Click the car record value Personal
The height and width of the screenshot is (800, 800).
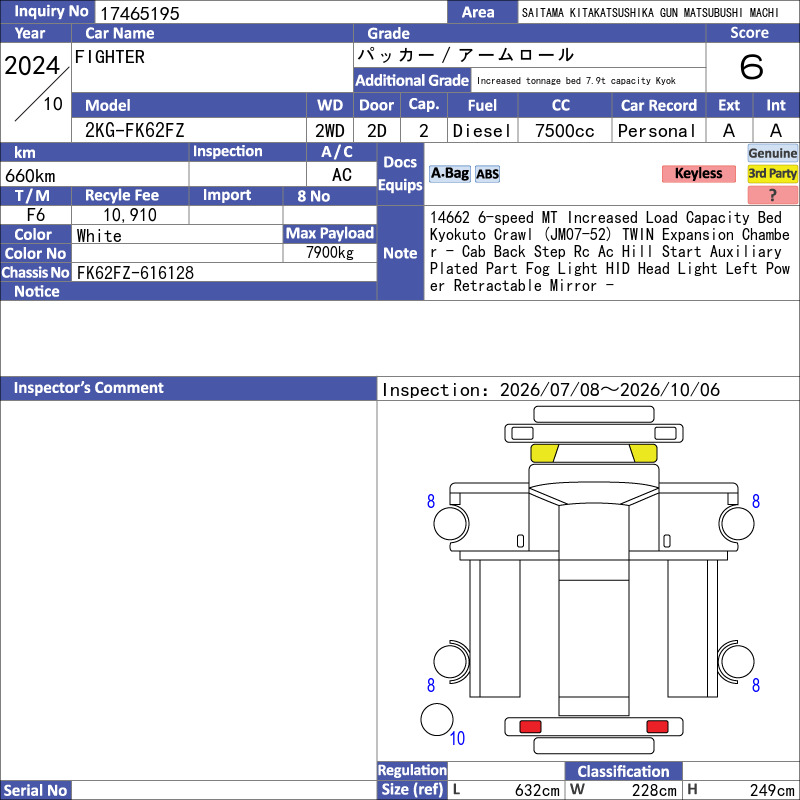tap(657, 131)
